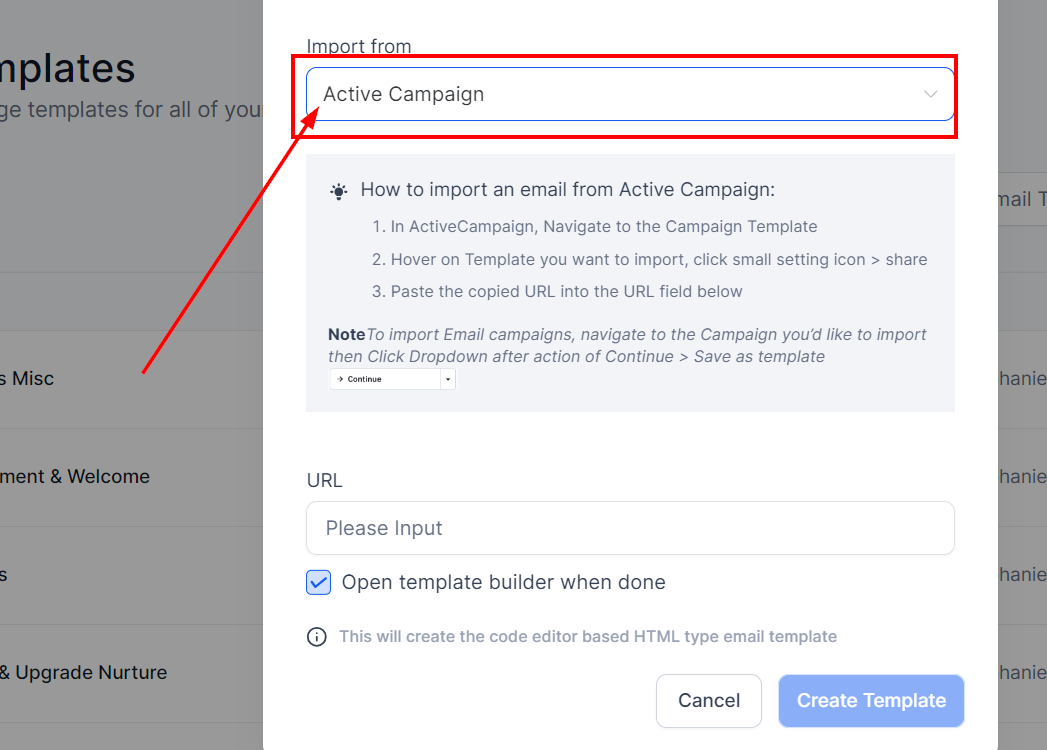
Task: Select the row ending in Misc
Action: coord(30,379)
